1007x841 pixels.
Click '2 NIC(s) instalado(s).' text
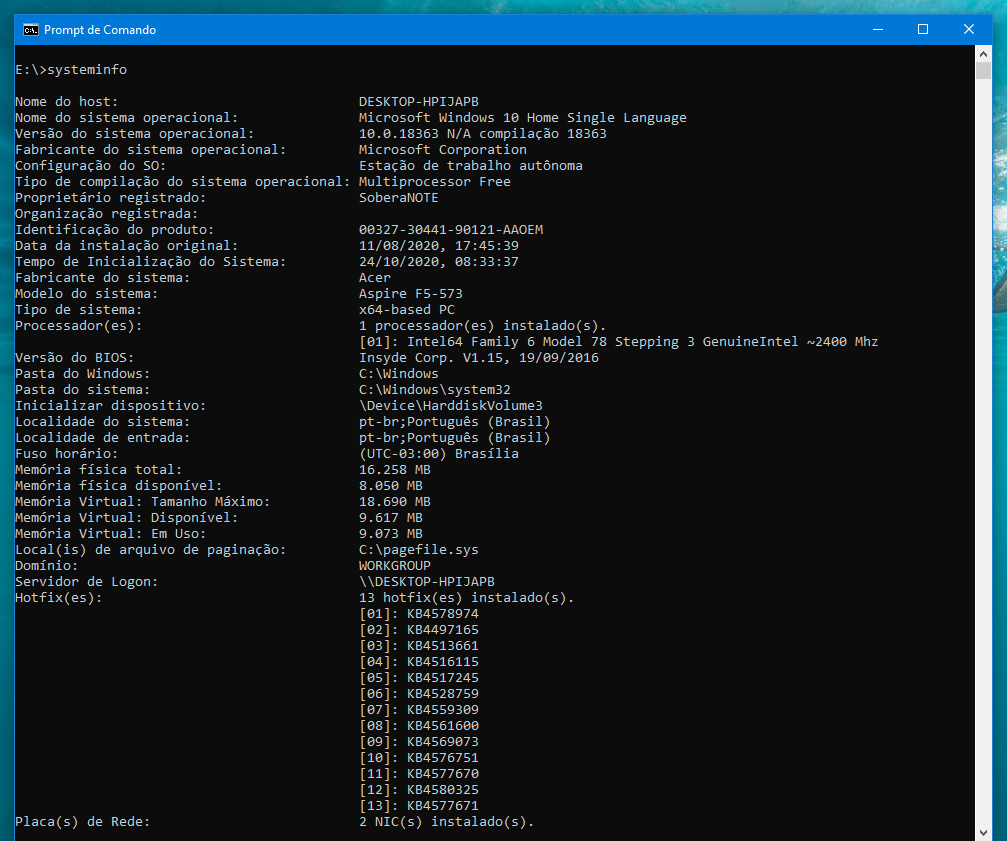tap(446, 822)
